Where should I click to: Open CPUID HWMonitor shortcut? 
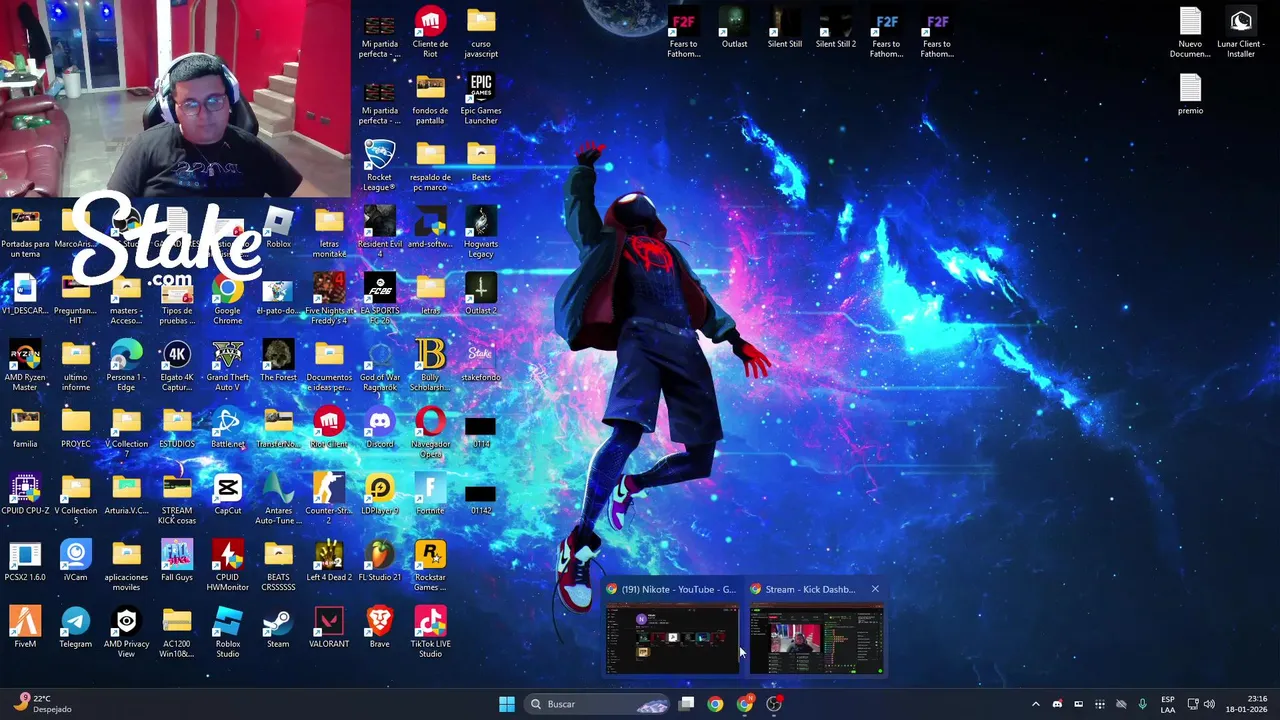click(227, 566)
